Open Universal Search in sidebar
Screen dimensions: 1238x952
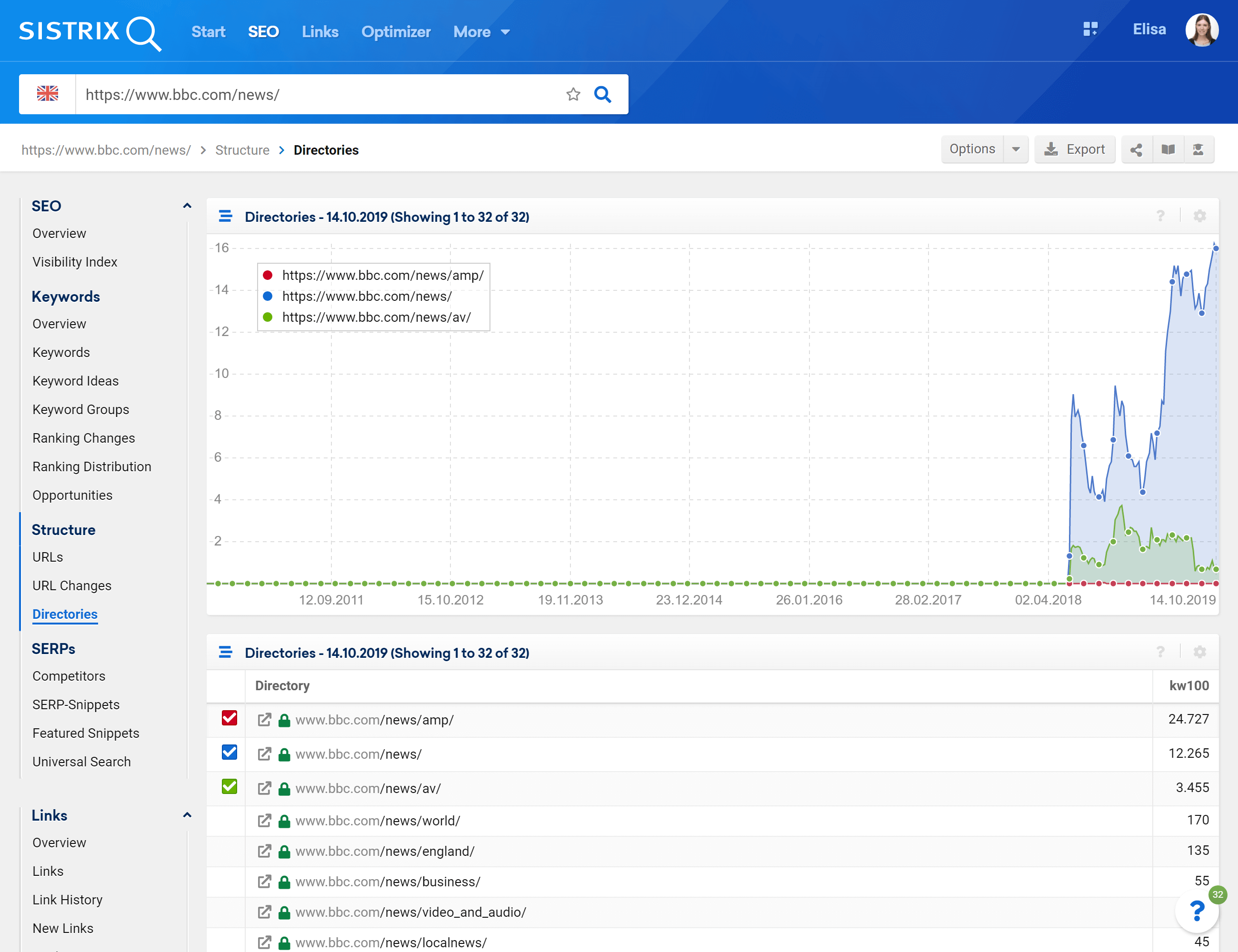click(x=81, y=762)
